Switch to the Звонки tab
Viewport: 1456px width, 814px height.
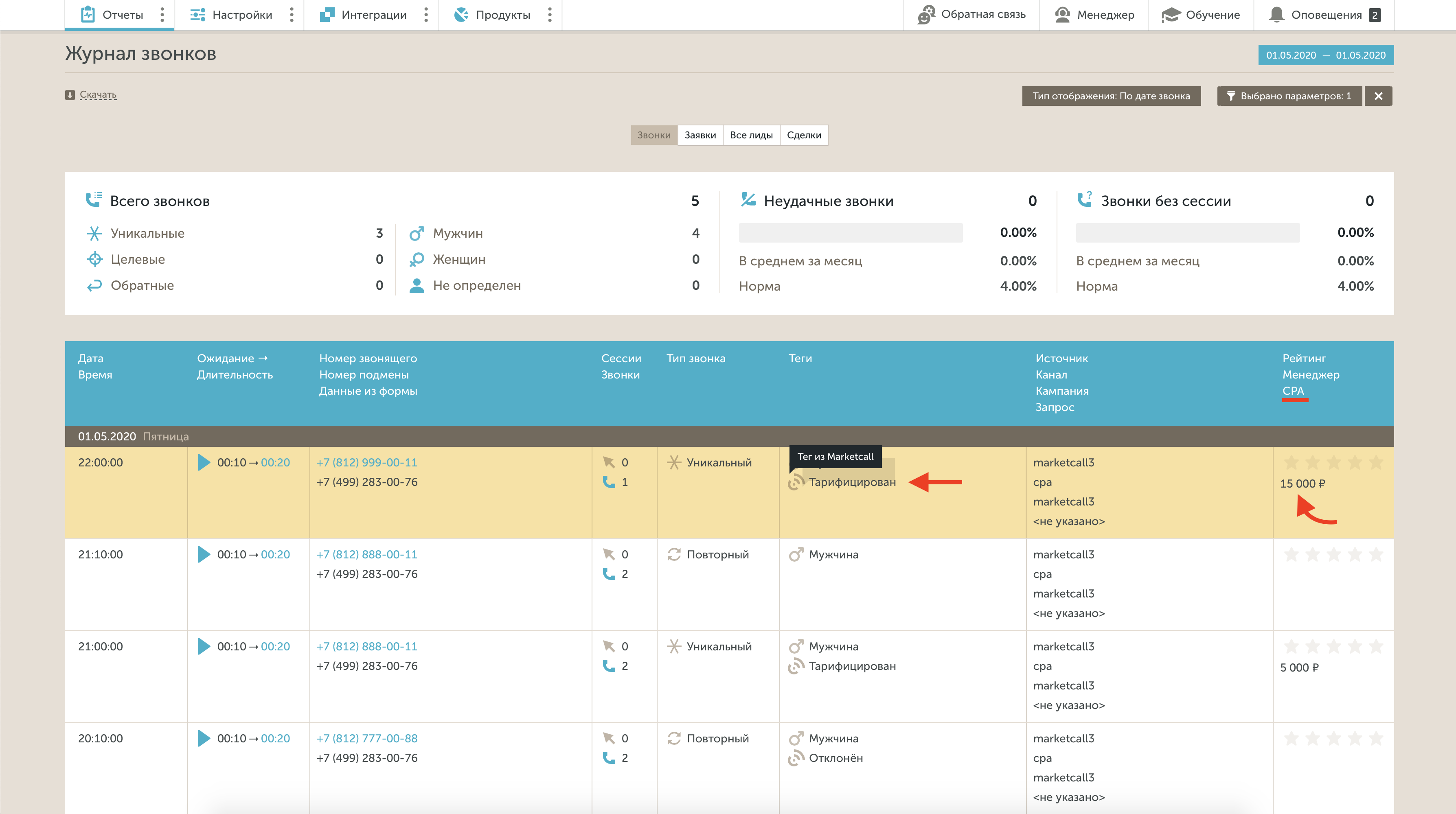coord(654,135)
